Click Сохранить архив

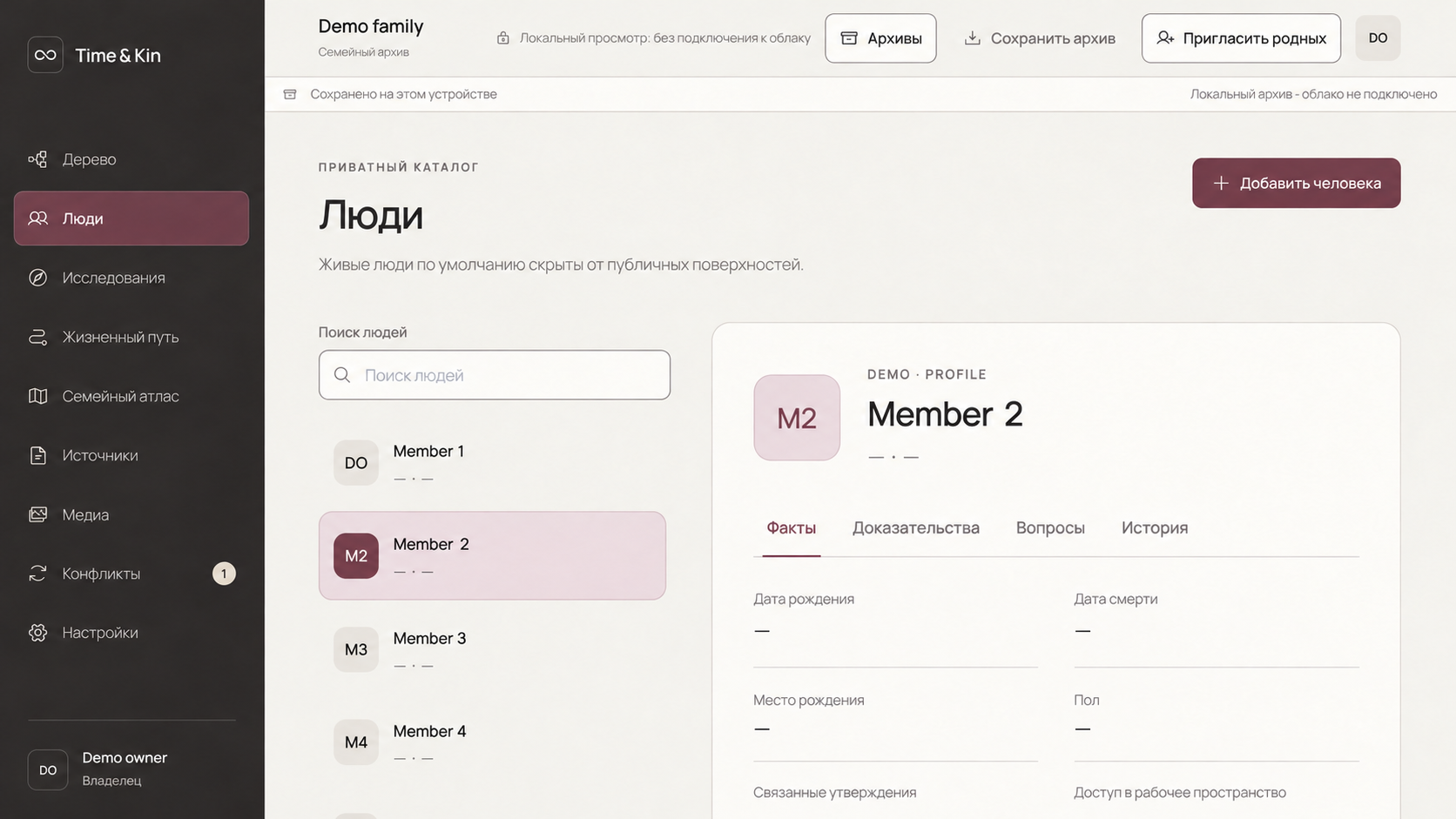click(1039, 38)
